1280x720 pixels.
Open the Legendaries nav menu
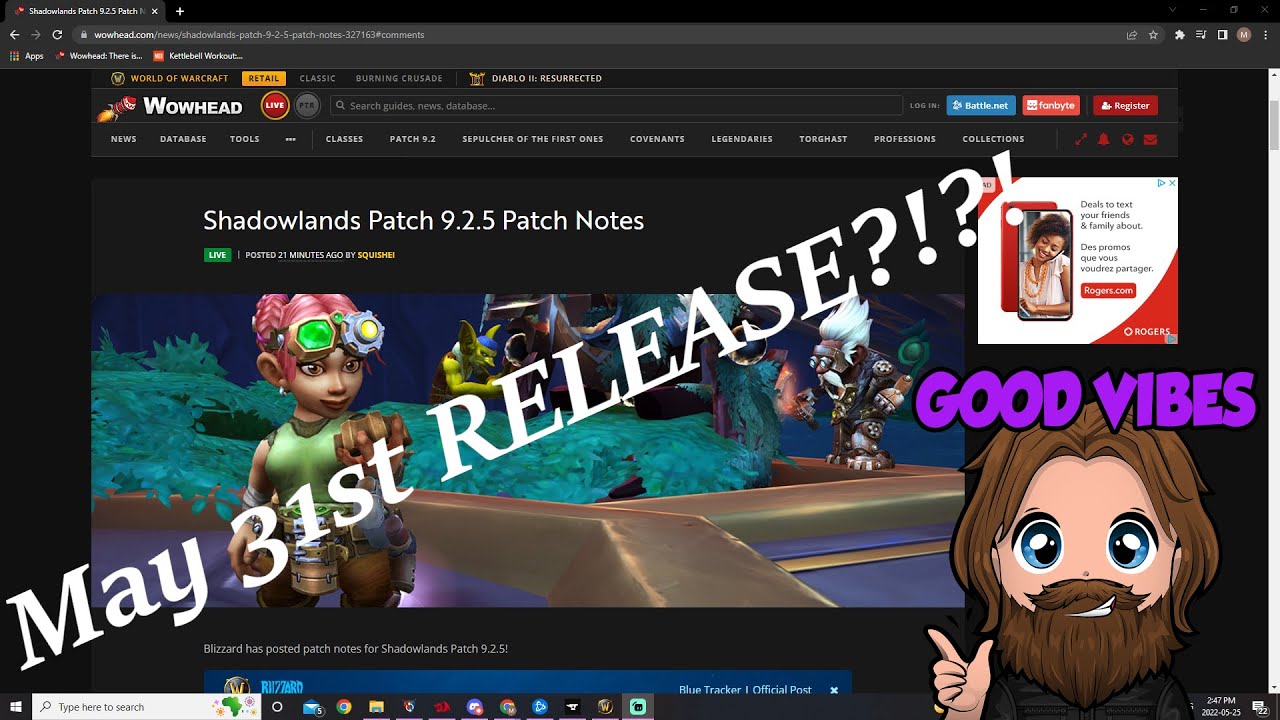tap(742, 139)
